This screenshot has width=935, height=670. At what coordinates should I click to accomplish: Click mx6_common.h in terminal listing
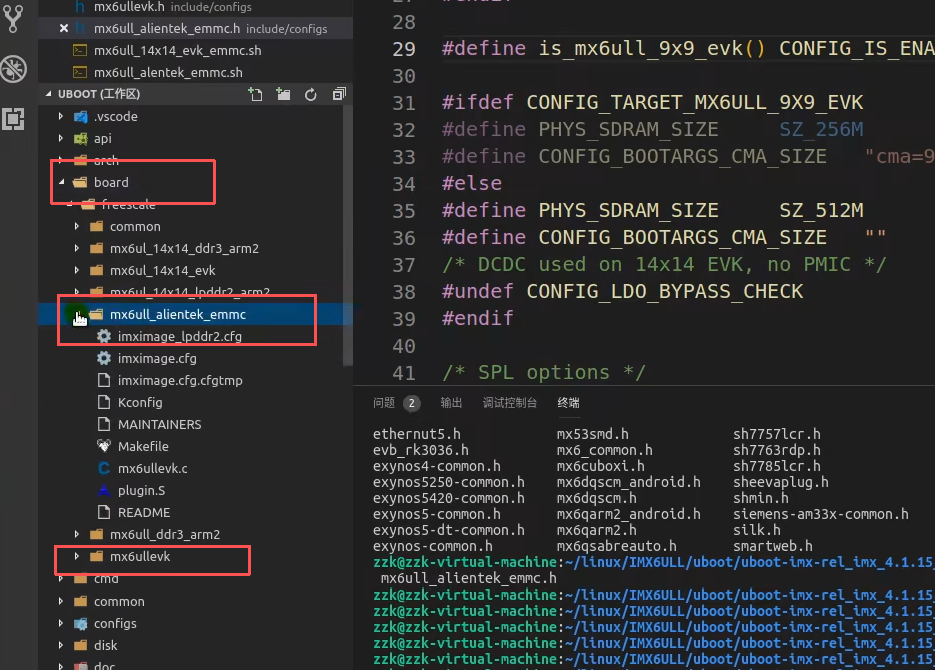(605, 450)
